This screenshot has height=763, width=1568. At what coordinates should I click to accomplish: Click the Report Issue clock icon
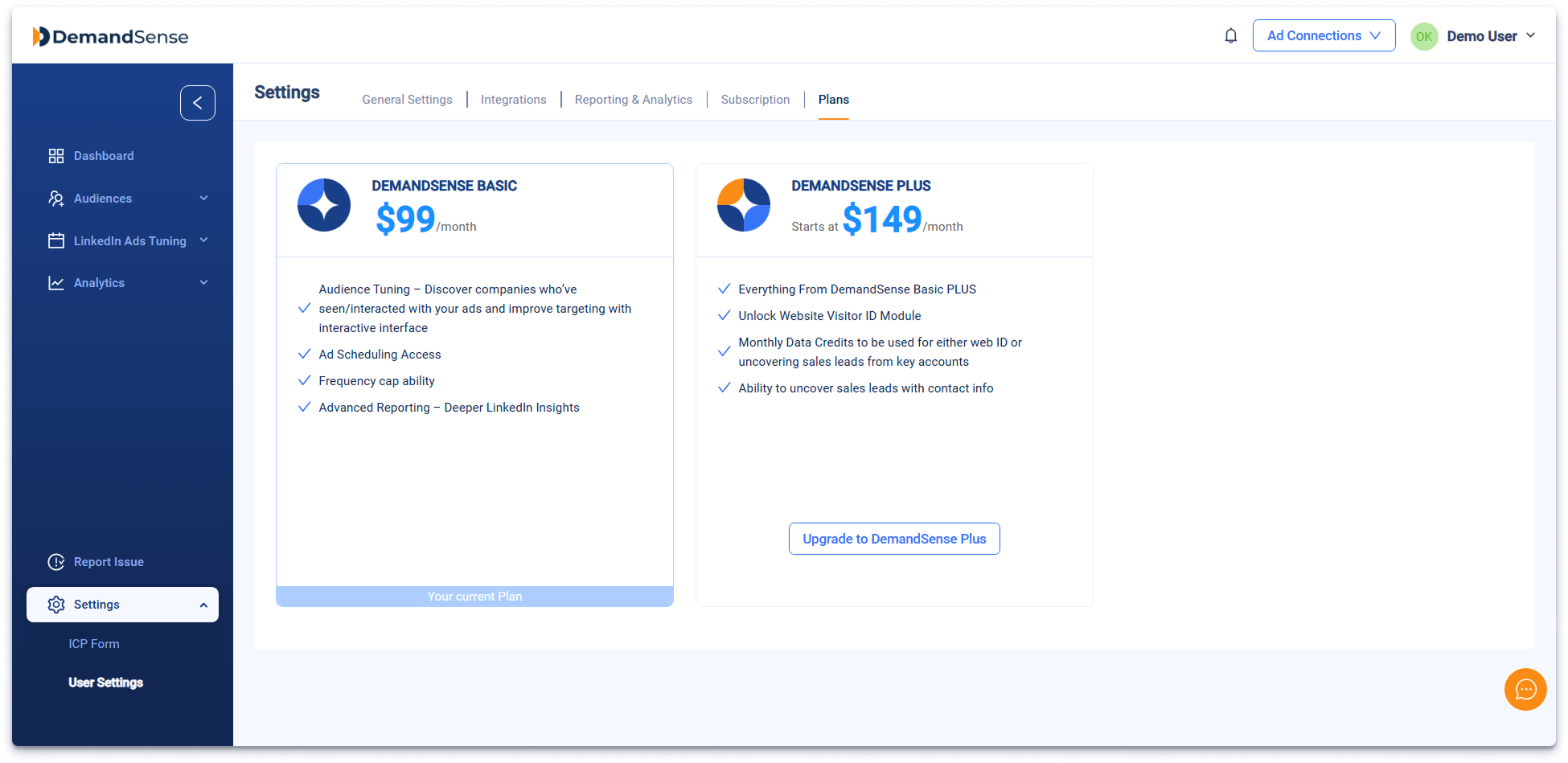click(x=56, y=562)
